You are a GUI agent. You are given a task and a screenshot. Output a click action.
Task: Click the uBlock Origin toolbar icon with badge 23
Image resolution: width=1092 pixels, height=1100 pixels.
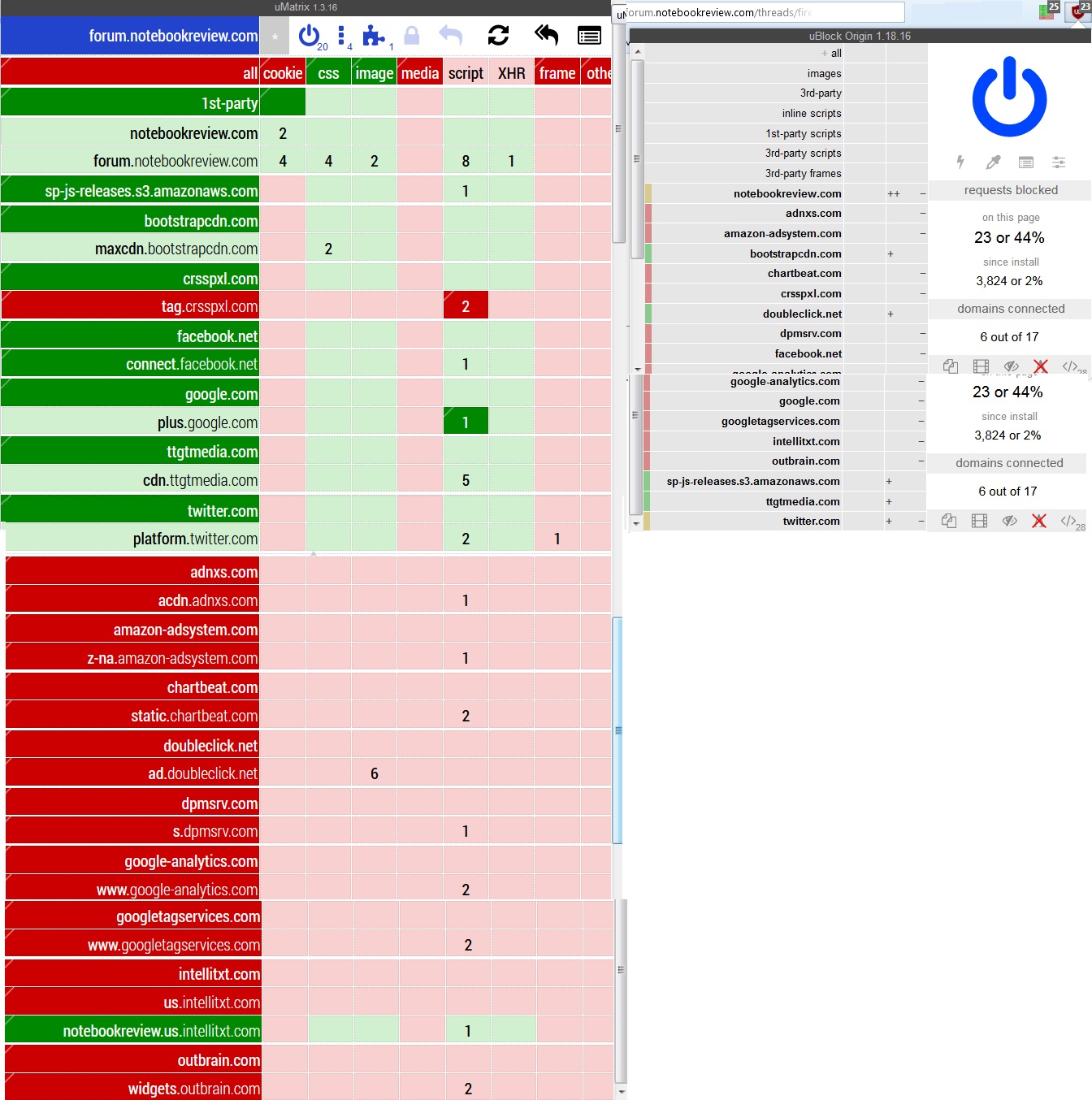pyautogui.click(x=1079, y=11)
